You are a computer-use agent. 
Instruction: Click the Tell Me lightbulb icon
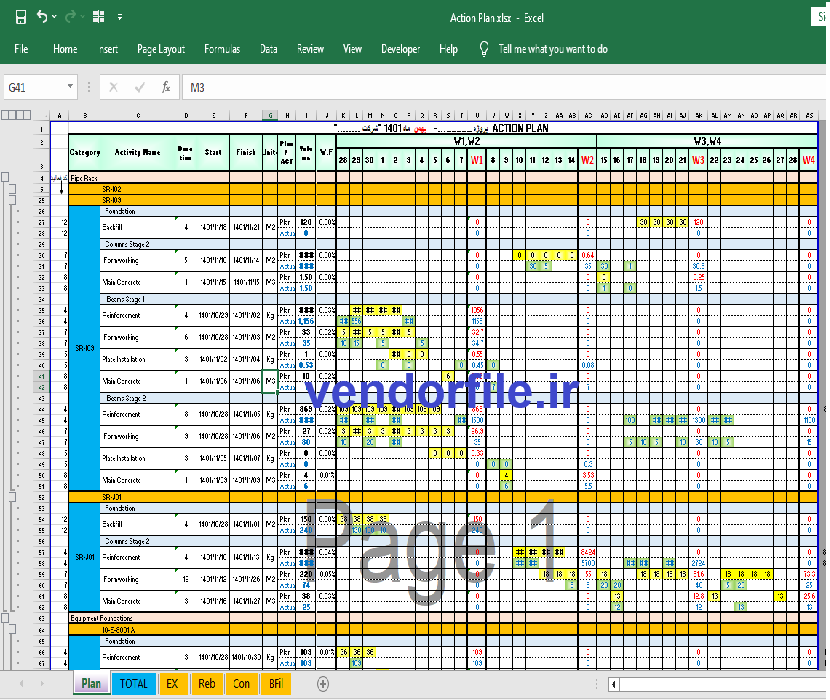point(483,49)
